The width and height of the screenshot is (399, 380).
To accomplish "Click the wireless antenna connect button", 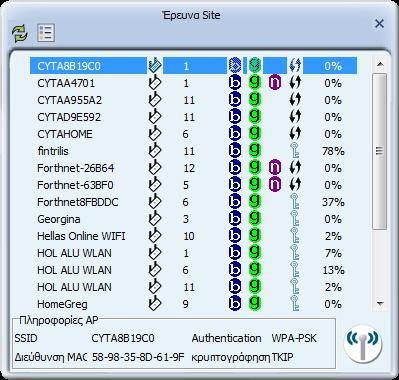I will pyautogui.click(x=363, y=343).
